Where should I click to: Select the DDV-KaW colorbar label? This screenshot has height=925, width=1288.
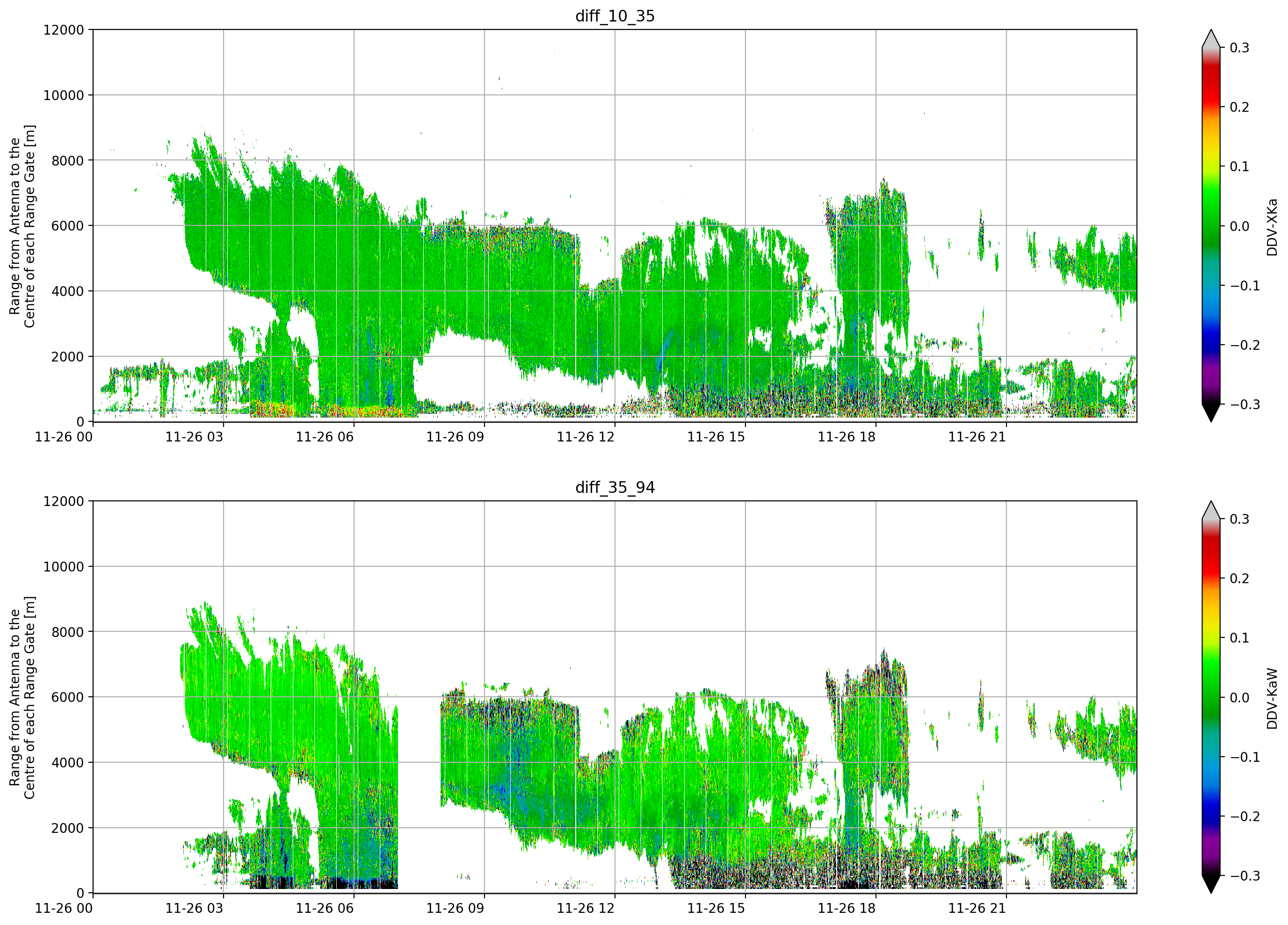click(1272, 699)
